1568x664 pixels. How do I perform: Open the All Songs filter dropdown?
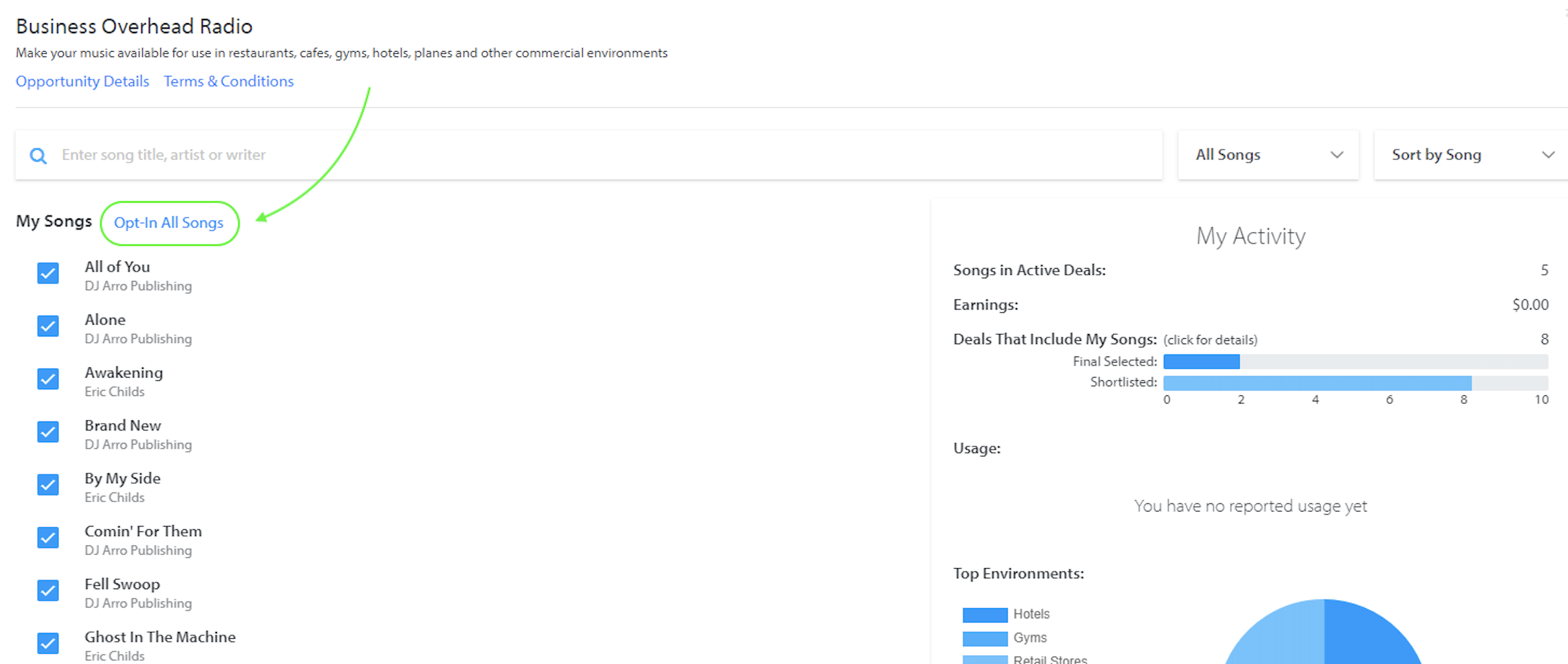pos(1268,155)
